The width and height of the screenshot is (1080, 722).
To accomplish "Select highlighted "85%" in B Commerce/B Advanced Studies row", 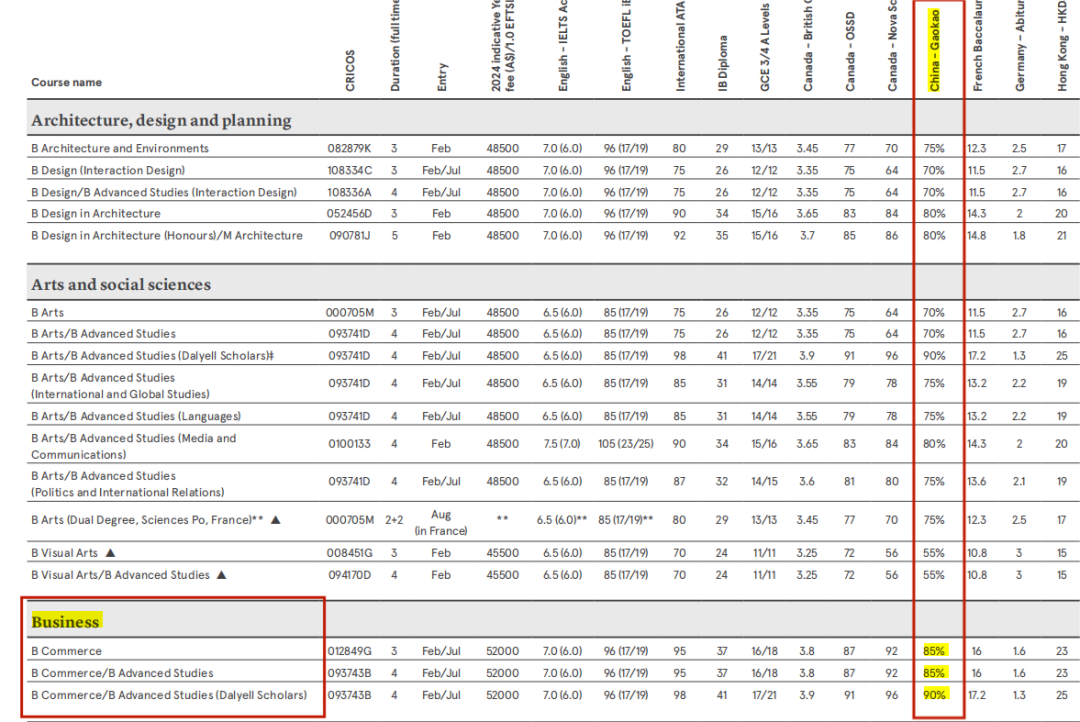I will 935,673.
